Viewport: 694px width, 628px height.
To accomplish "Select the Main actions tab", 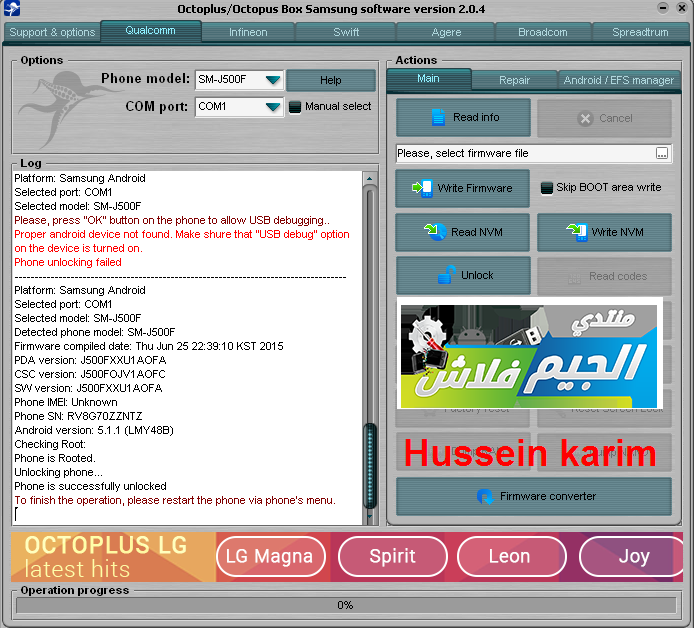I will pyautogui.click(x=428, y=79).
